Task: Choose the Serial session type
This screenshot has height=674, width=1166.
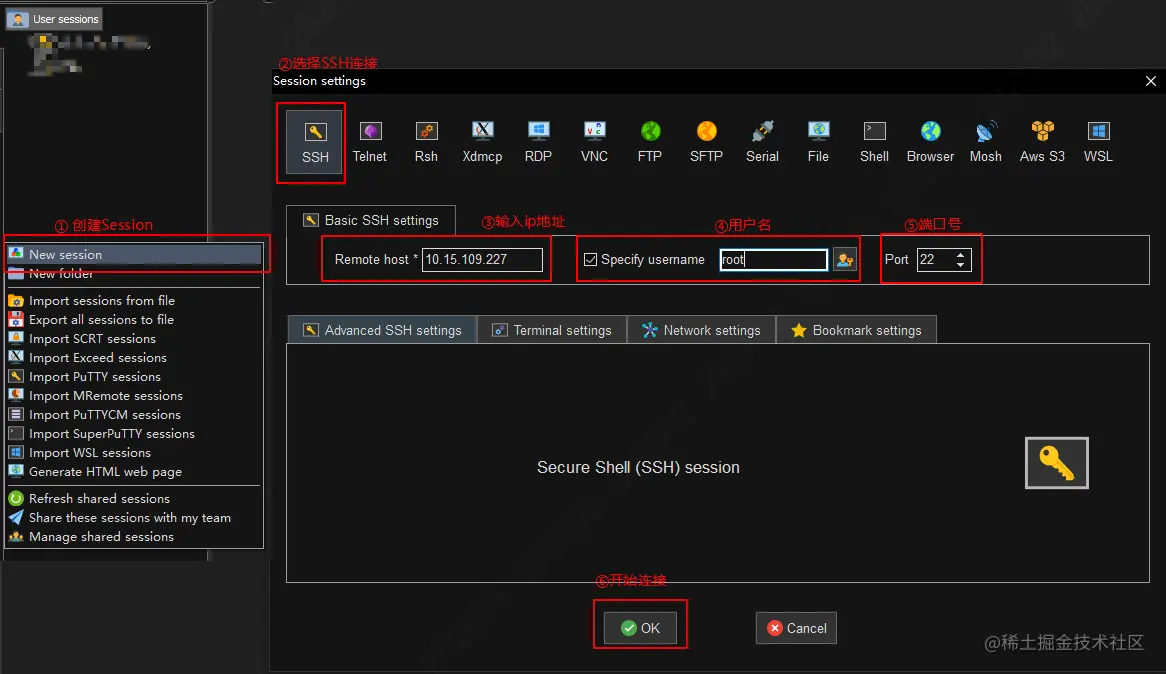Action: 762,142
